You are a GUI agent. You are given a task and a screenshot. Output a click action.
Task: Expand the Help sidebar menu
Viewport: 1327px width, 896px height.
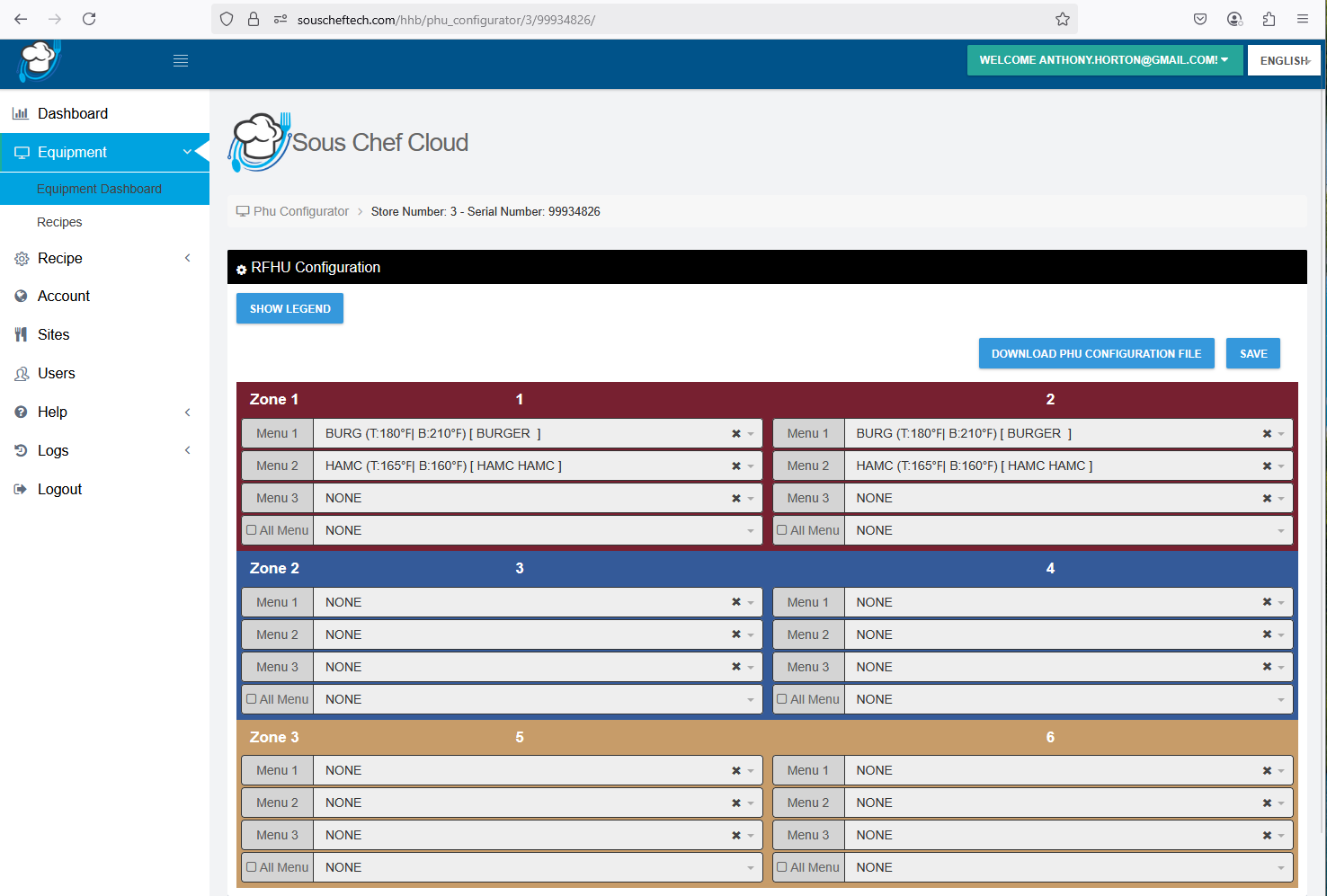click(104, 412)
